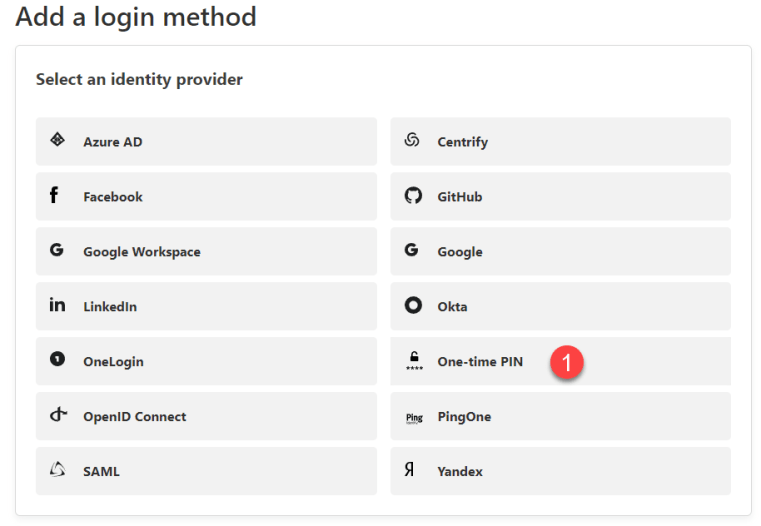This screenshot has width=761, height=526.
Task: Choose One-time PIN login method
Action: 561,361
